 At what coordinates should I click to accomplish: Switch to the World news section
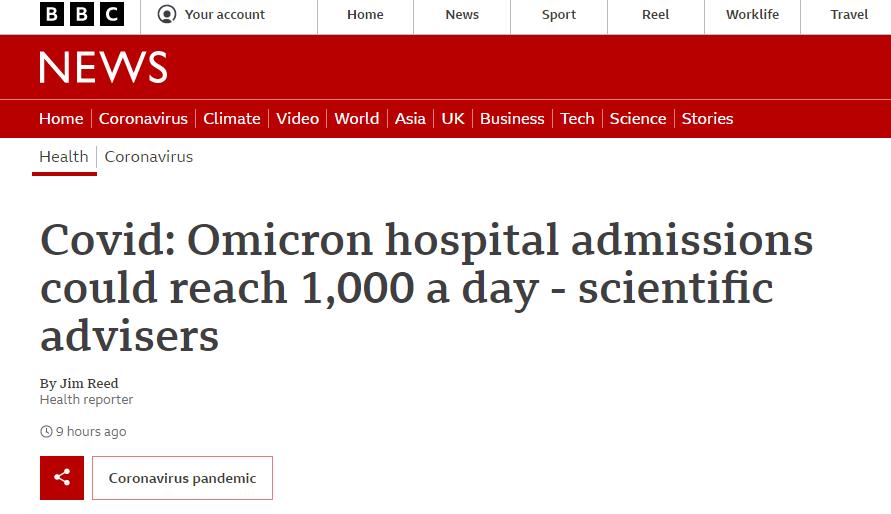pyautogui.click(x=357, y=118)
